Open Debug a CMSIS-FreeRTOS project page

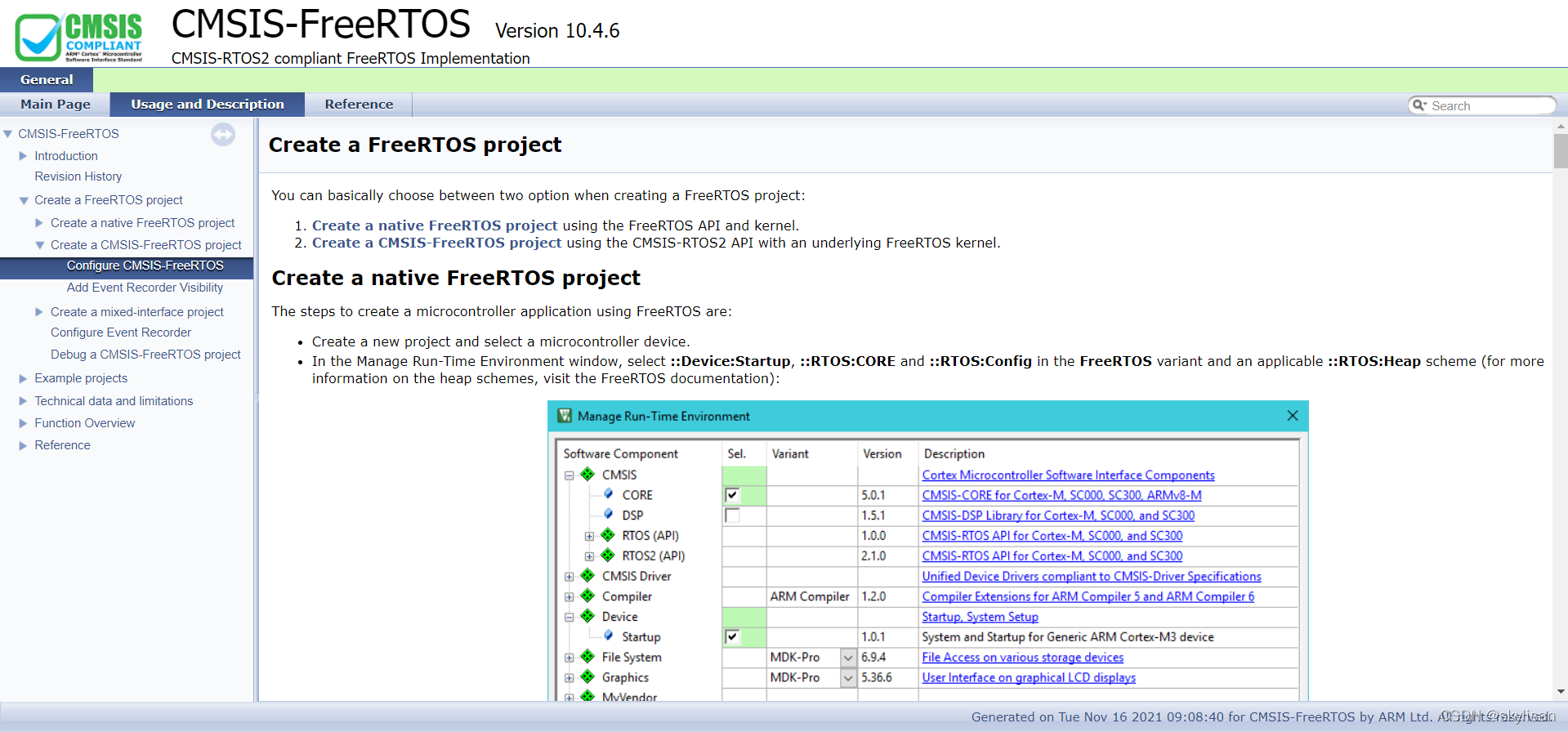[x=145, y=355]
